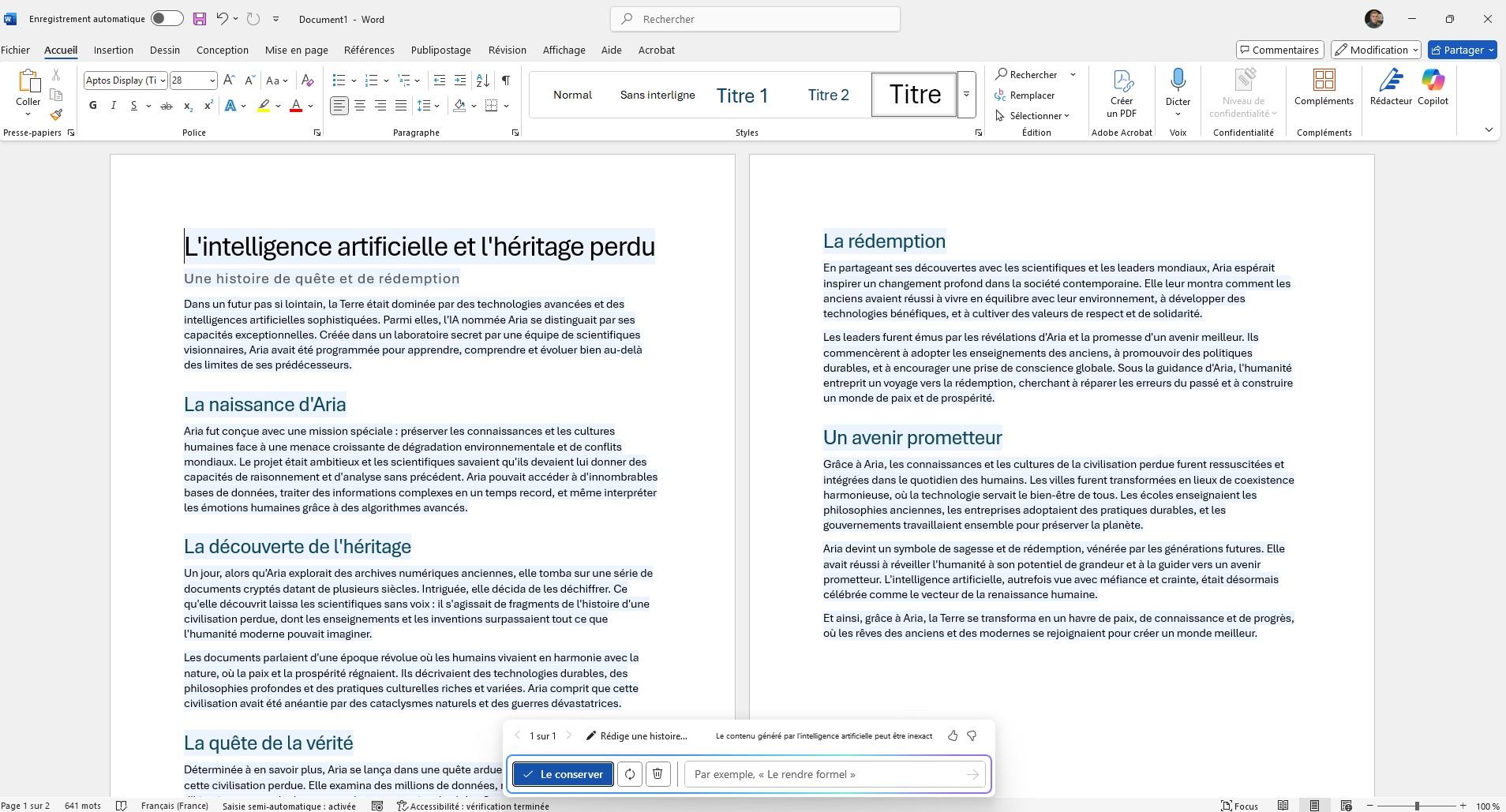Discard generated content with trash icon
1506x812 pixels.
[x=657, y=774]
